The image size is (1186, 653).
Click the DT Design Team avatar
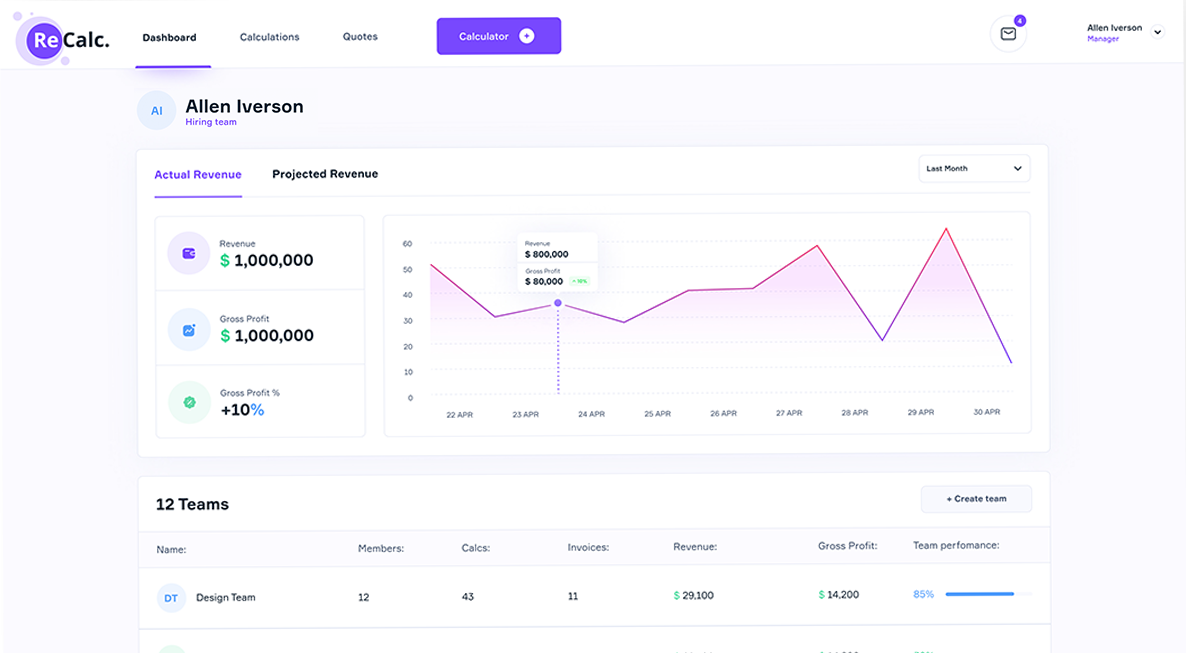(171, 598)
